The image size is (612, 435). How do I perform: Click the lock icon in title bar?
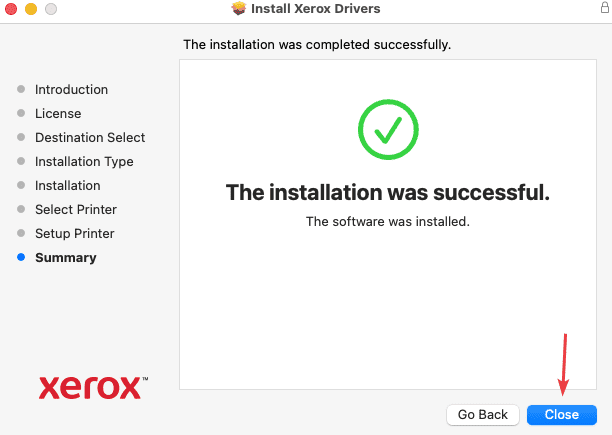tap(602, 9)
